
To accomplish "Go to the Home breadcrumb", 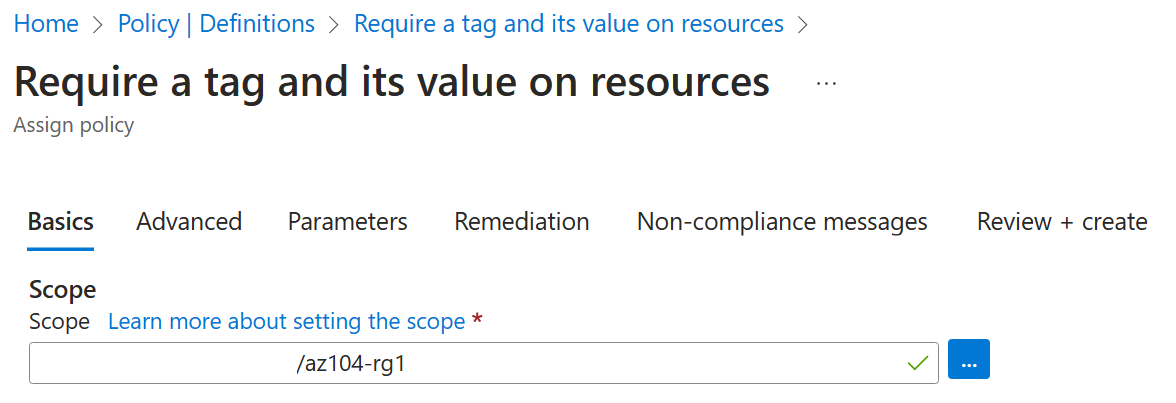I will (x=46, y=24).
